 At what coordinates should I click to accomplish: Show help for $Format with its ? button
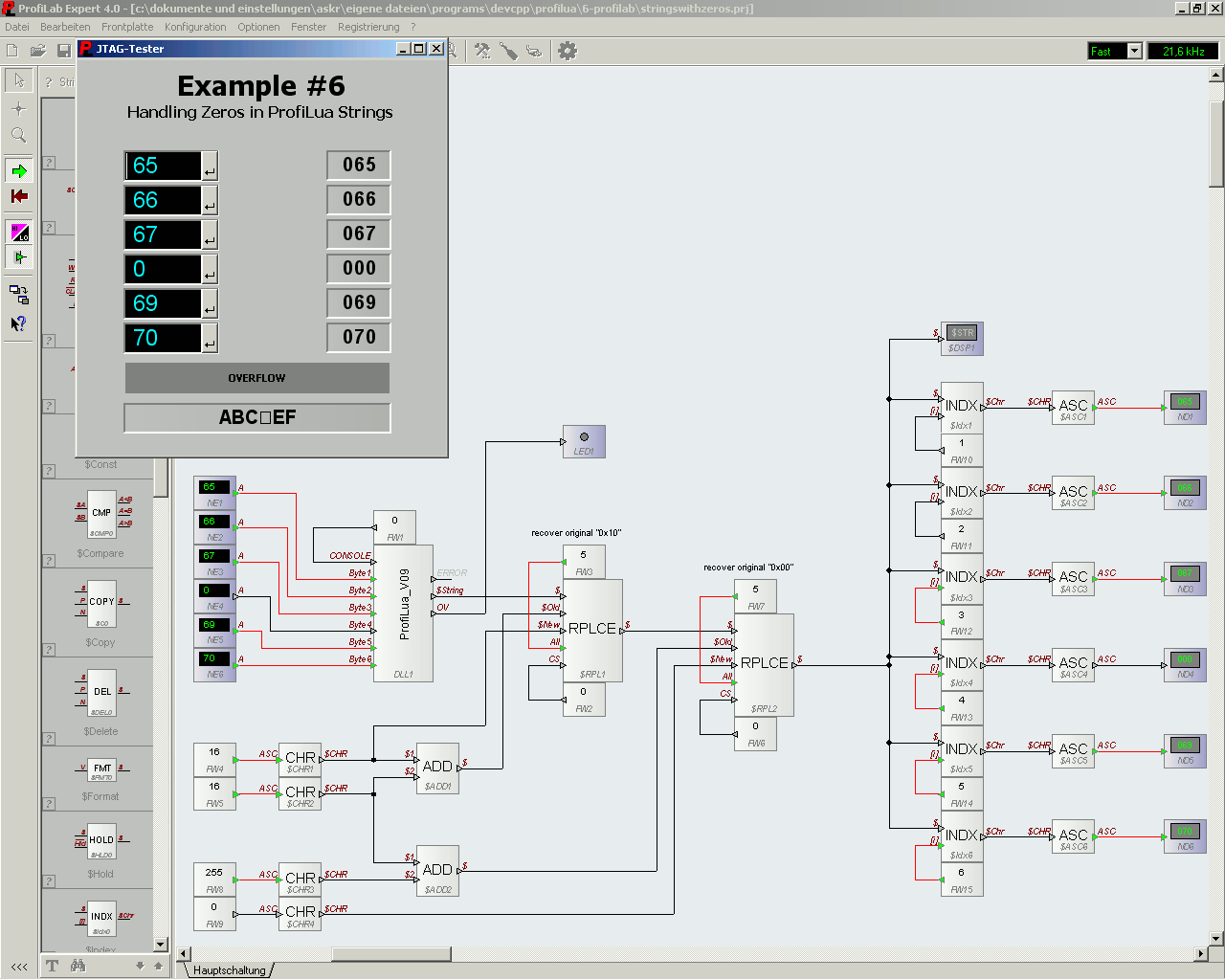click(49, 804)
